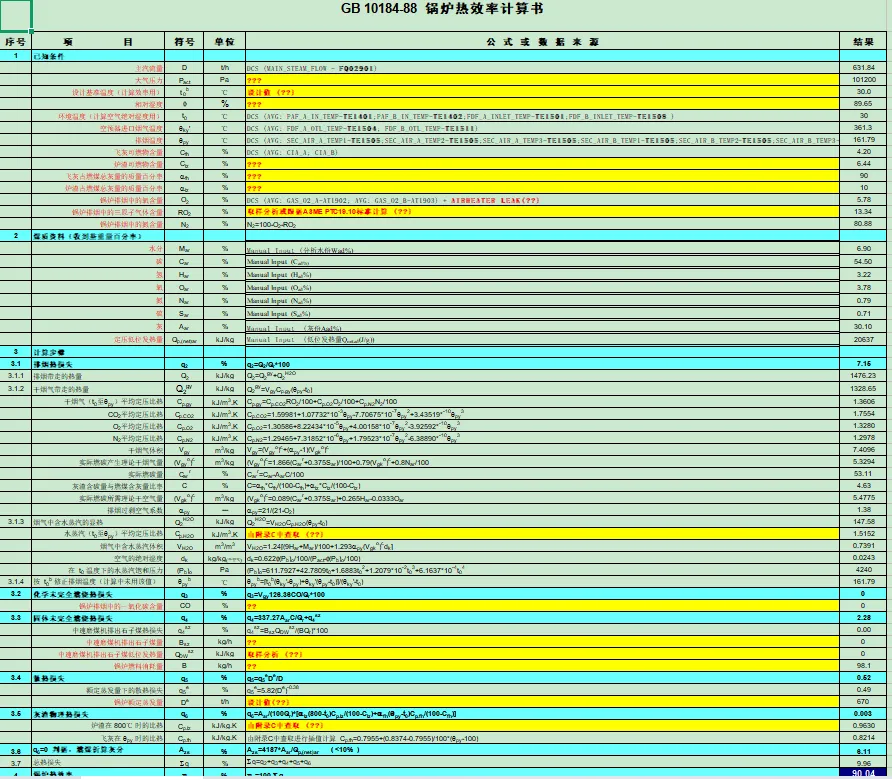Select result value 101200
Image resolution: width=892 pixels, height=779 pixels.
tap(863, 80)
